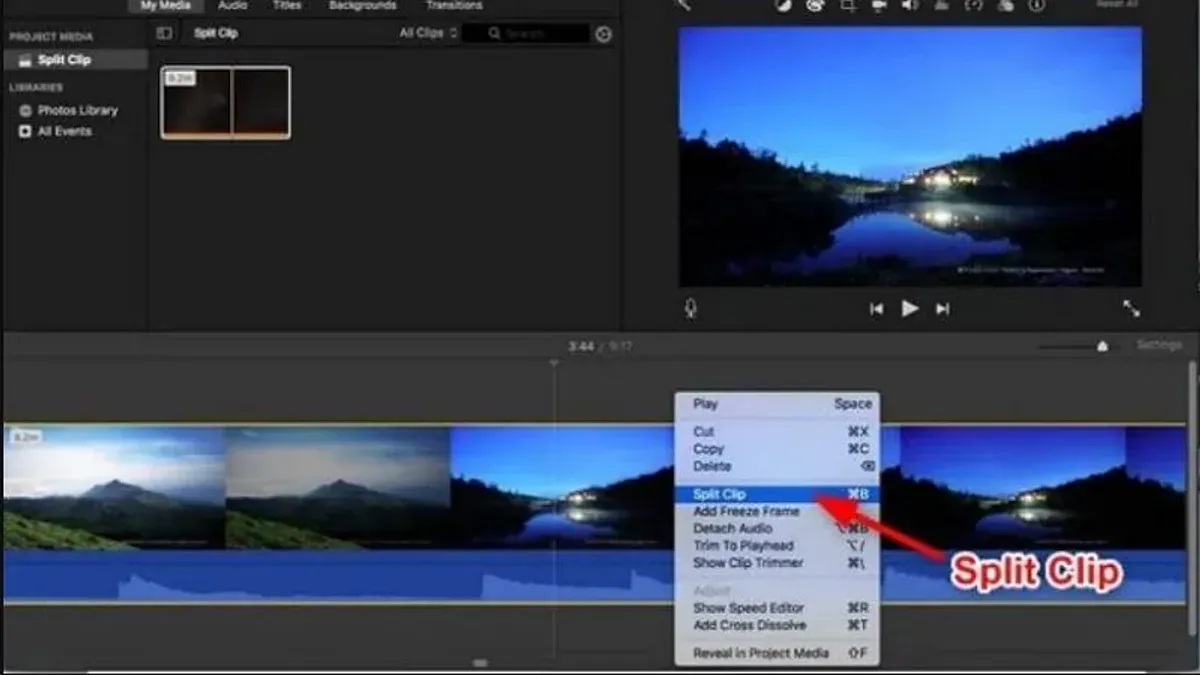The height and width of the screenshot is (675, 1200).
Task: Open the noise reduction equalizer icon
Action: pyautogui.click(x=941, y=5)
